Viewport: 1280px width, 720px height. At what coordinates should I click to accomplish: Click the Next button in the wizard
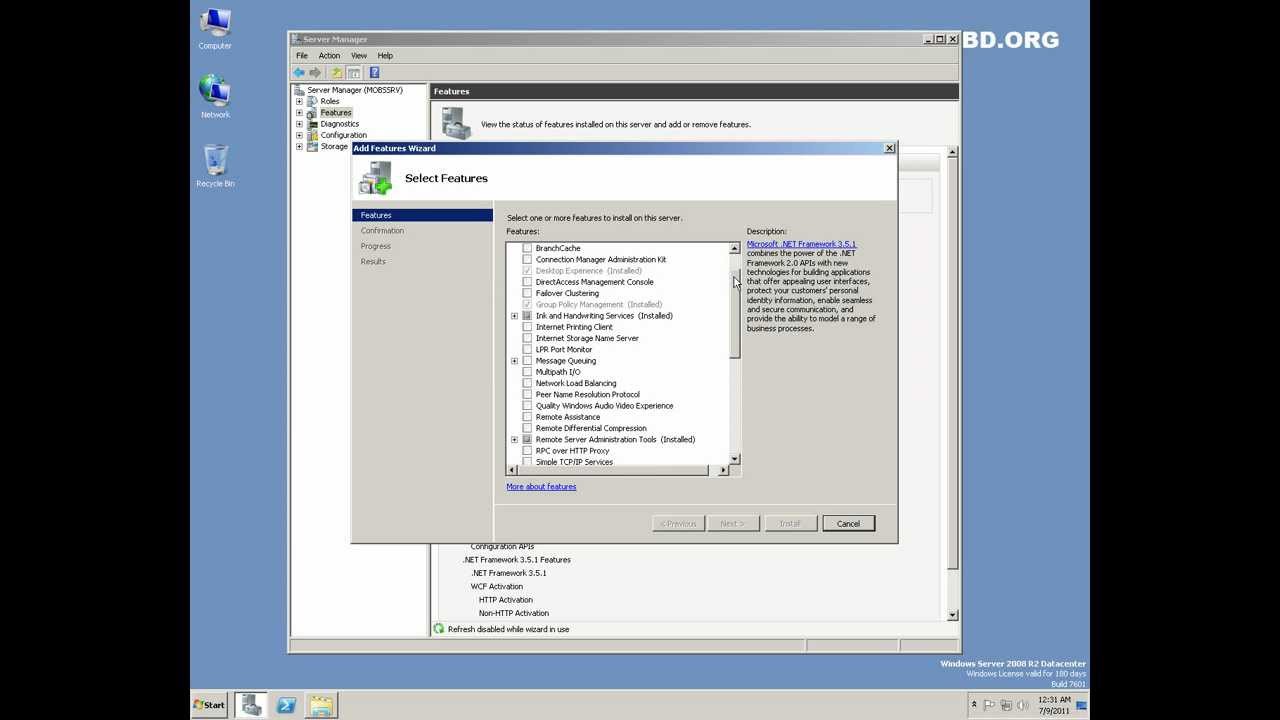(x=732, y=524)
